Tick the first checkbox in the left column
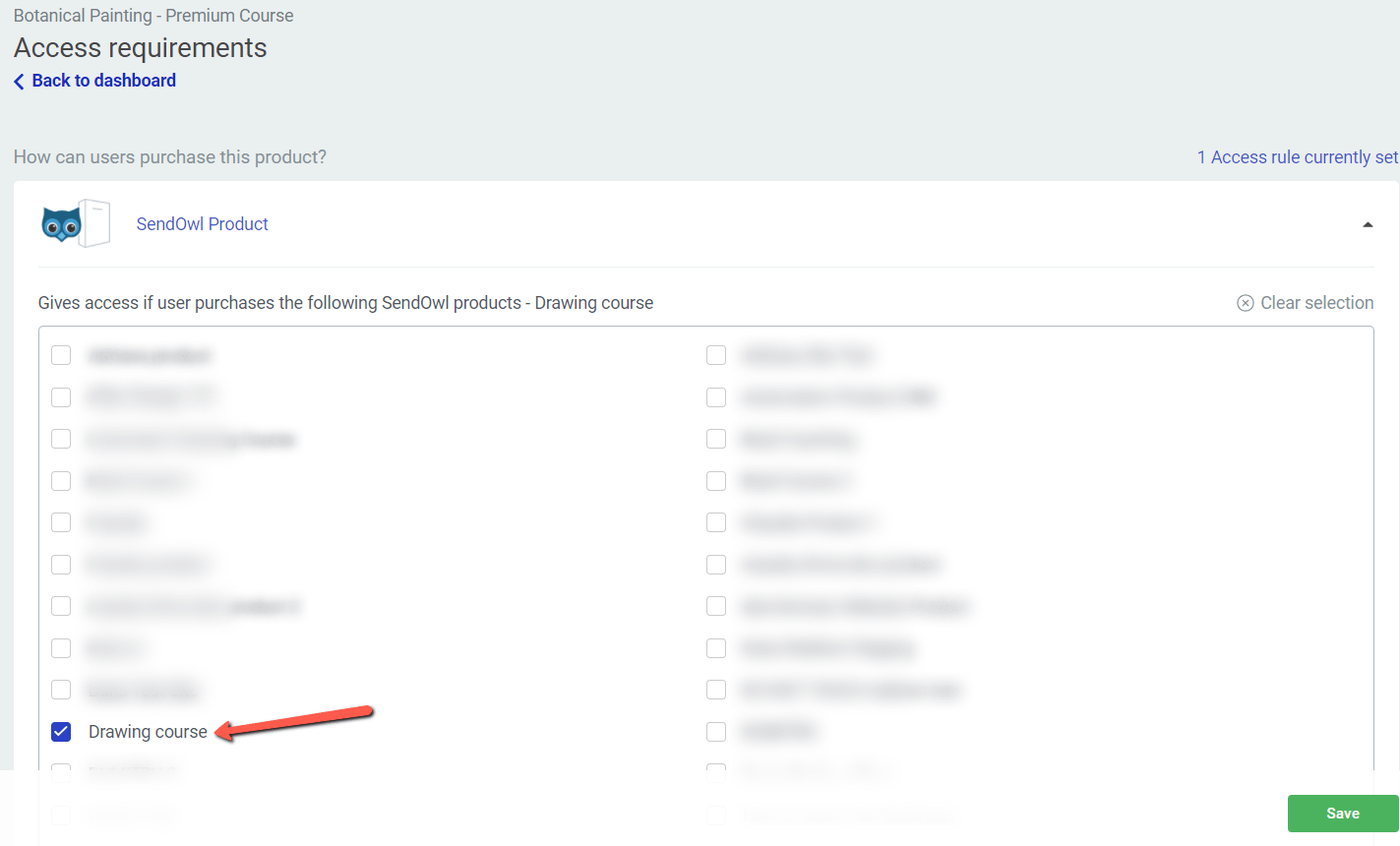 click(x=61, y=355)
